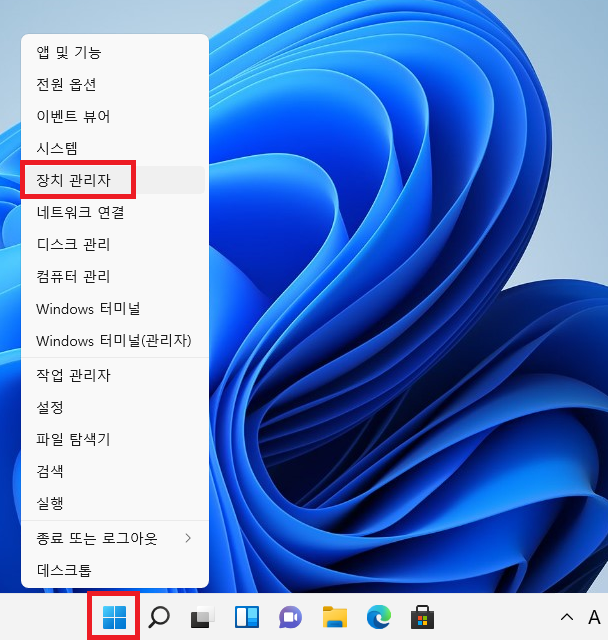
Task: Launch Windows 터미널 menu entry
Action: (115, 308)
